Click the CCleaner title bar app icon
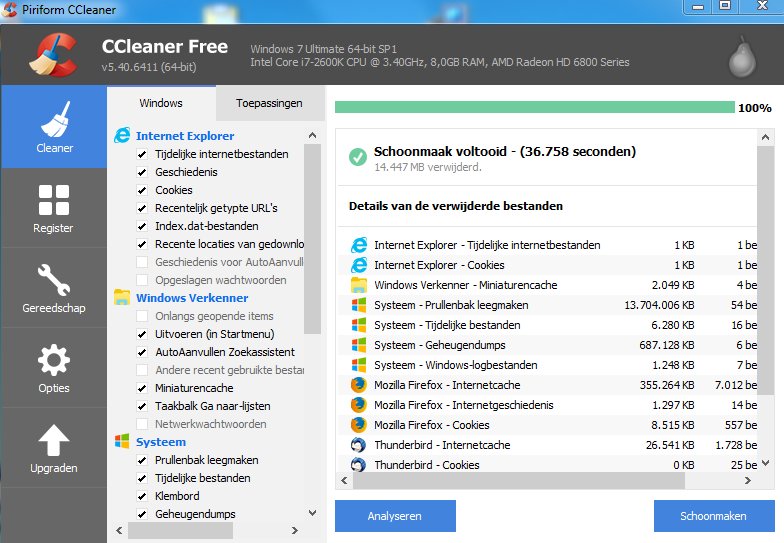Image resolution: width=784 pixels, height=543 pixels. [x=9, y=10]
